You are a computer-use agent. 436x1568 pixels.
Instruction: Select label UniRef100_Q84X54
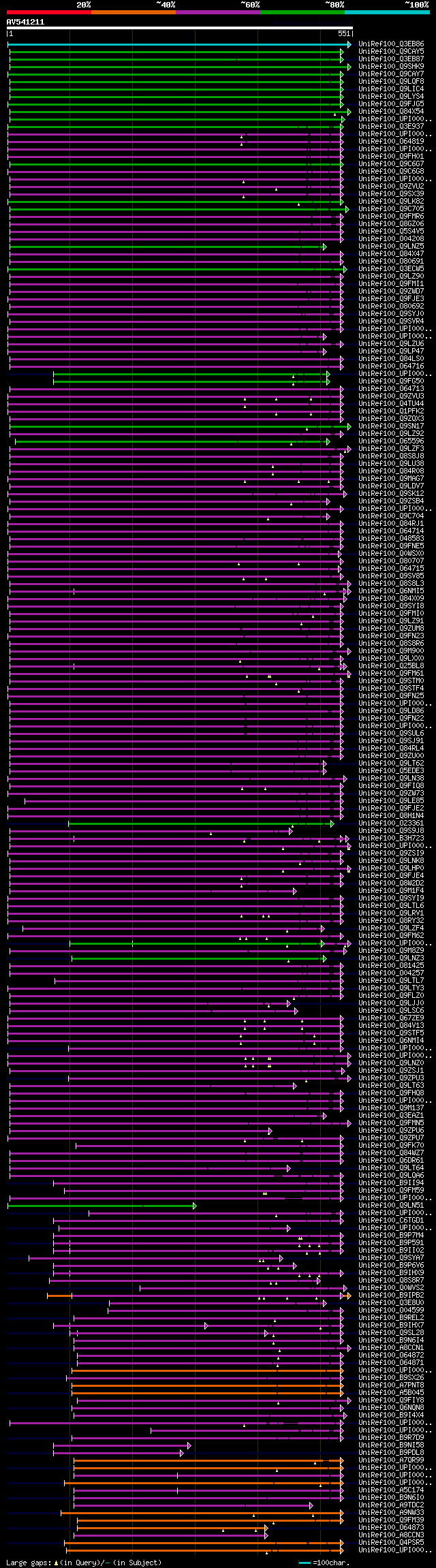391,112
